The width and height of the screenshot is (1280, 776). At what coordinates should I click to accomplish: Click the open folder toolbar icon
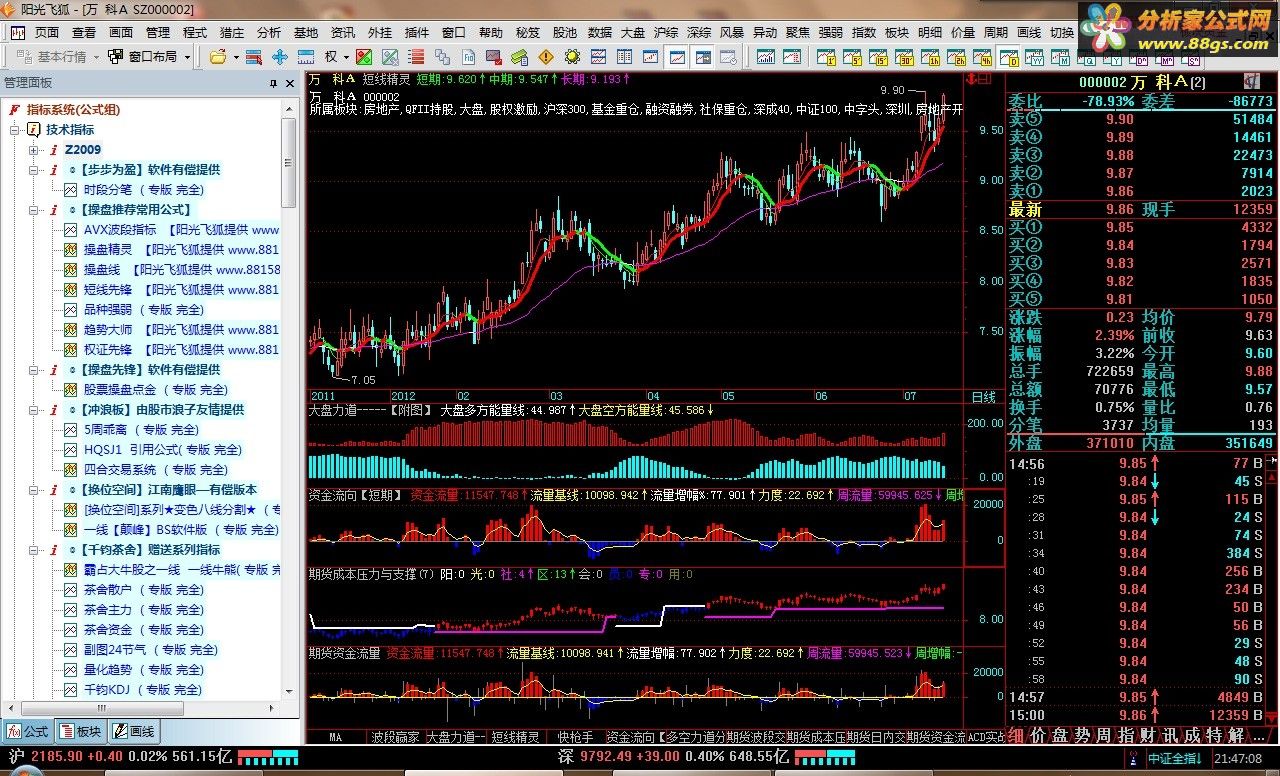pos(218,57)
